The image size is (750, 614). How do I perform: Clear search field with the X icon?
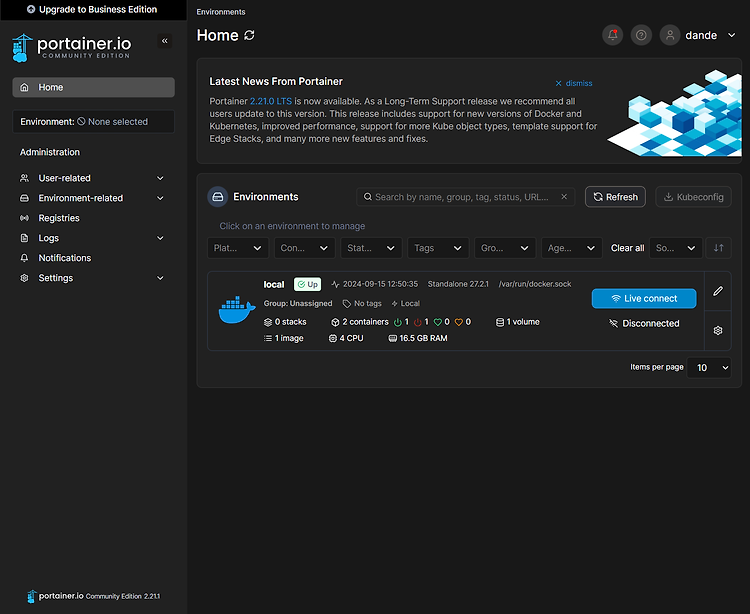[564, 197]
